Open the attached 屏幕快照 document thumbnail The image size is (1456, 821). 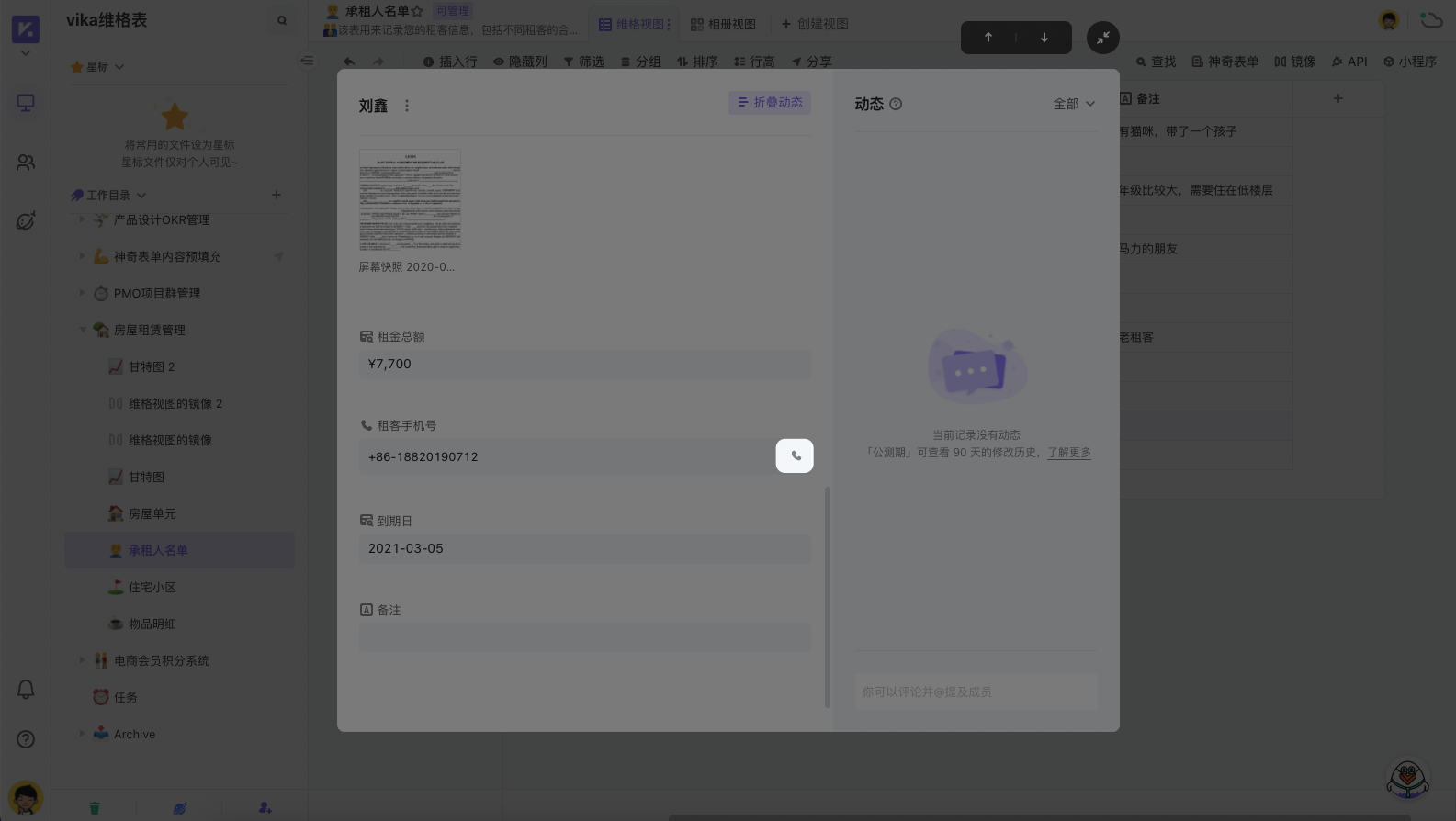[x=410, y=200]
